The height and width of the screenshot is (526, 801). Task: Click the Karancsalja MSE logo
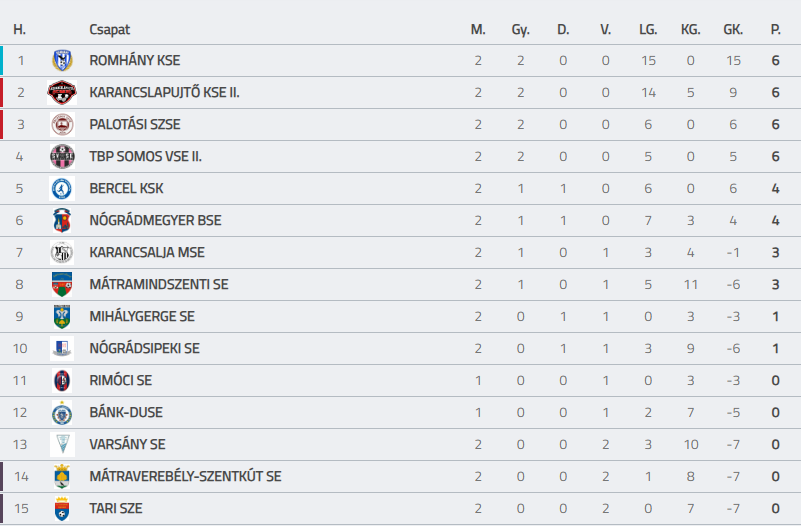coord(62,252)
